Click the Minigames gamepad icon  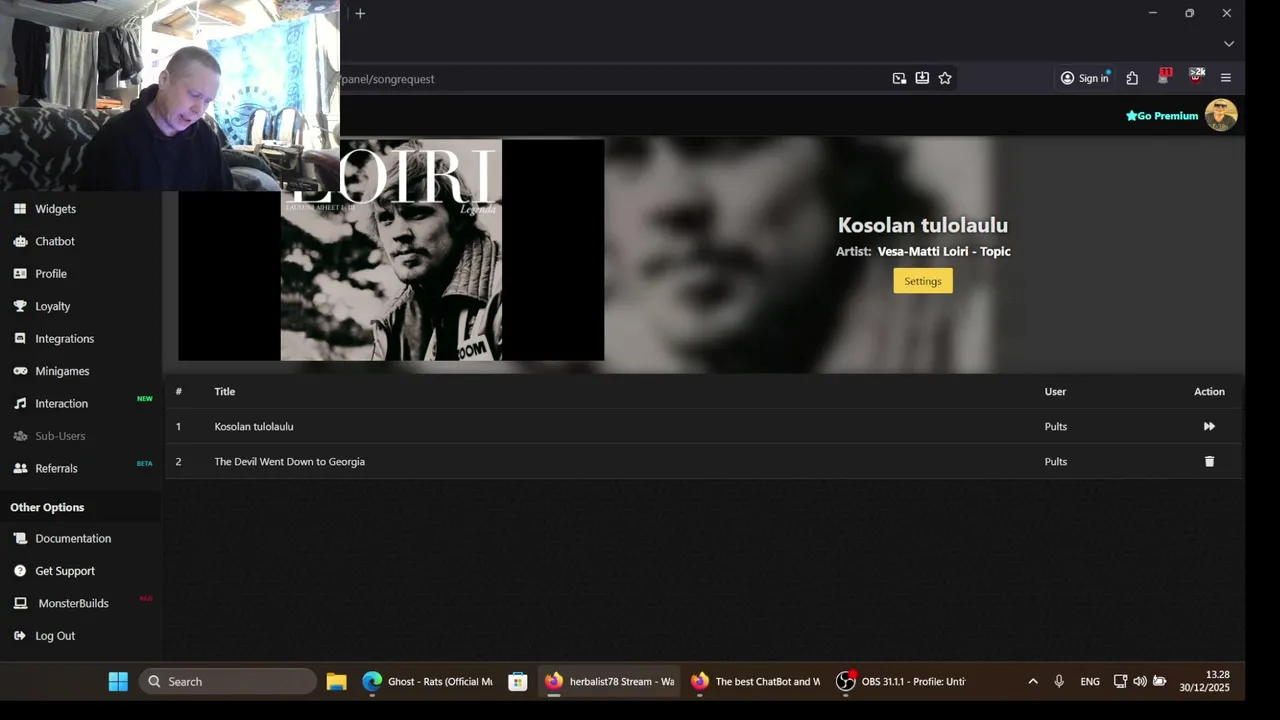click(x=20, y=371)
